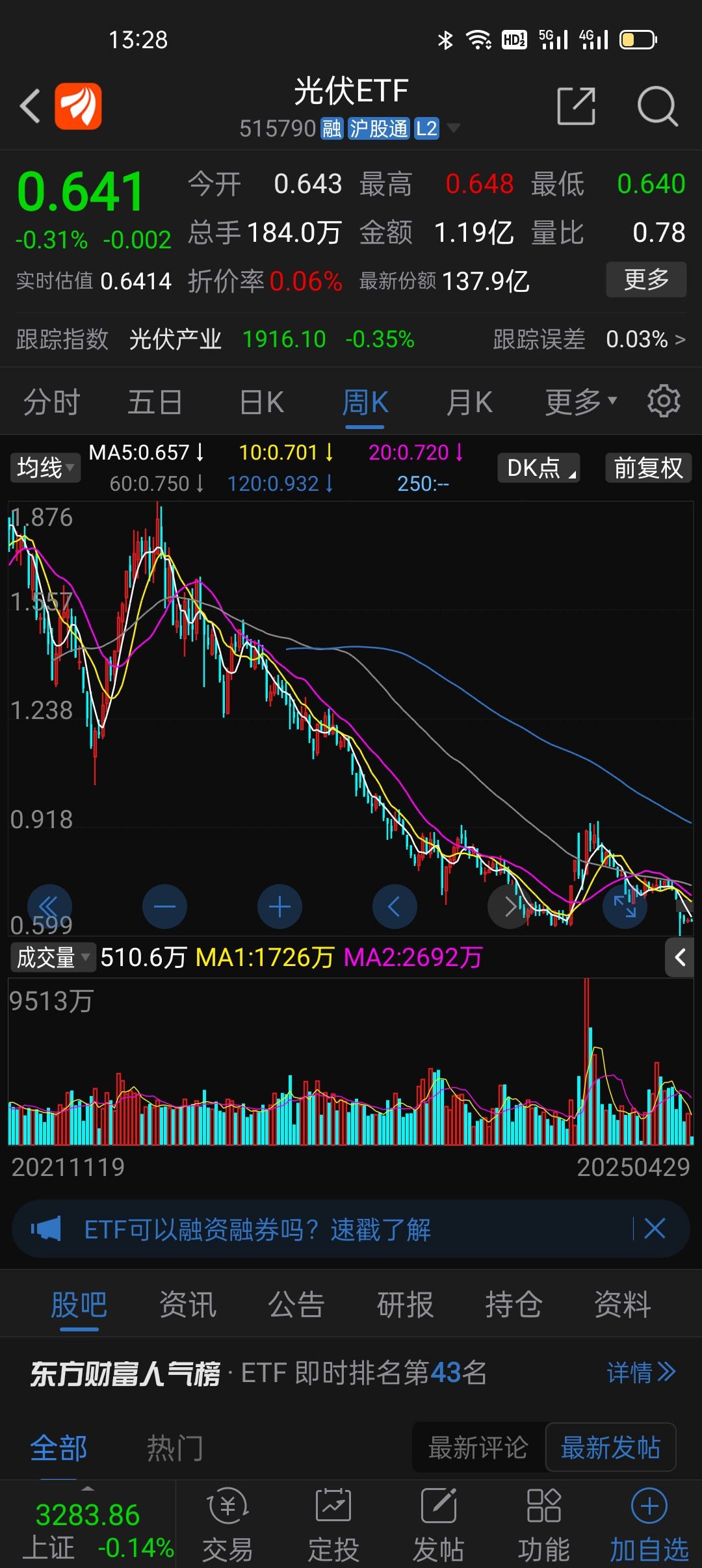
Task: Jump to earliest data with double-left arrow
Action: (x=49, y=907)
